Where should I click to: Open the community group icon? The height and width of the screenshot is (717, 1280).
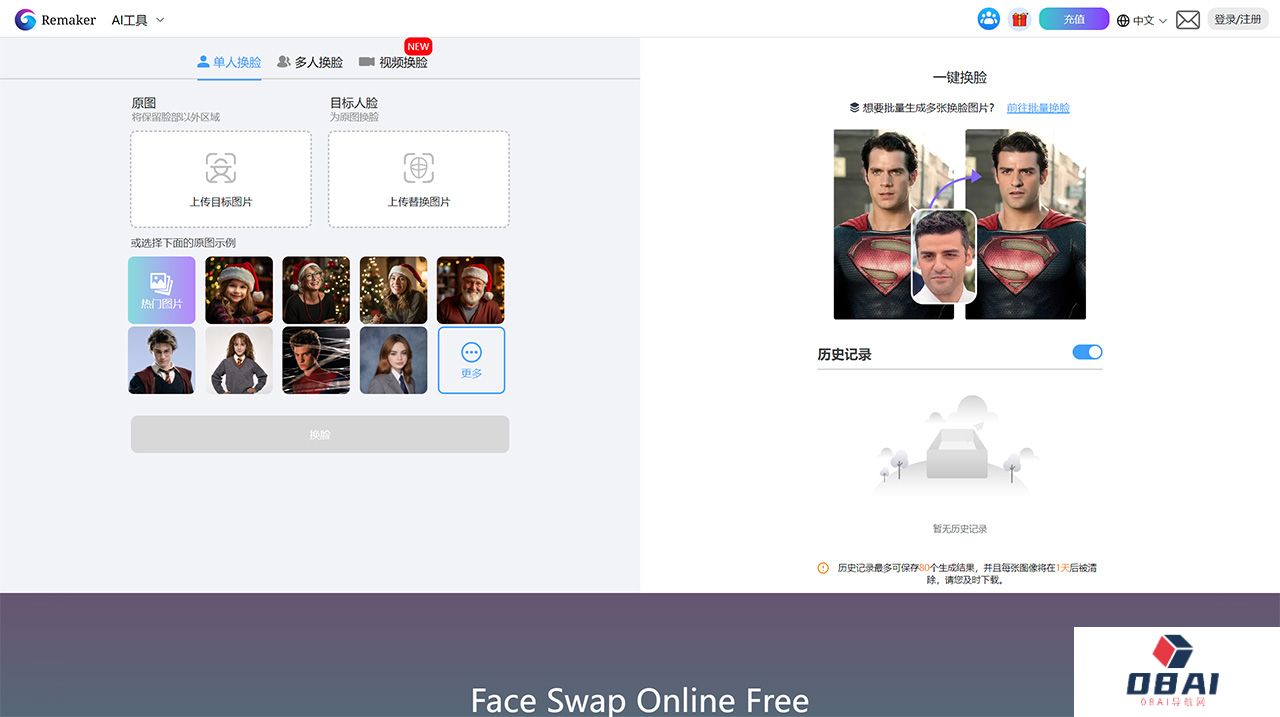click(x=989, y=19)
